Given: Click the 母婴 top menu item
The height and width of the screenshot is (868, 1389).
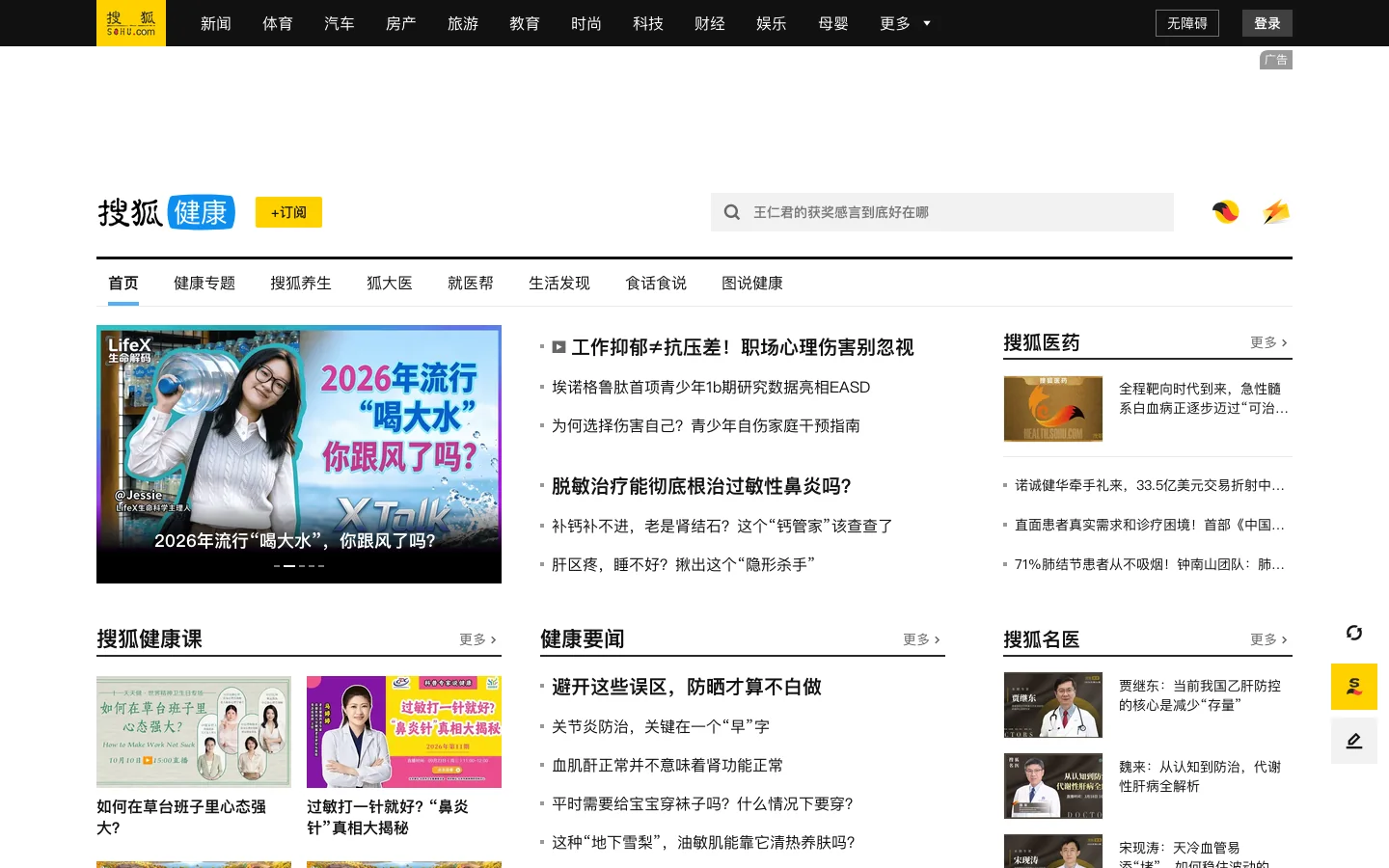Looking at the screenshot, I should point(833,23).
